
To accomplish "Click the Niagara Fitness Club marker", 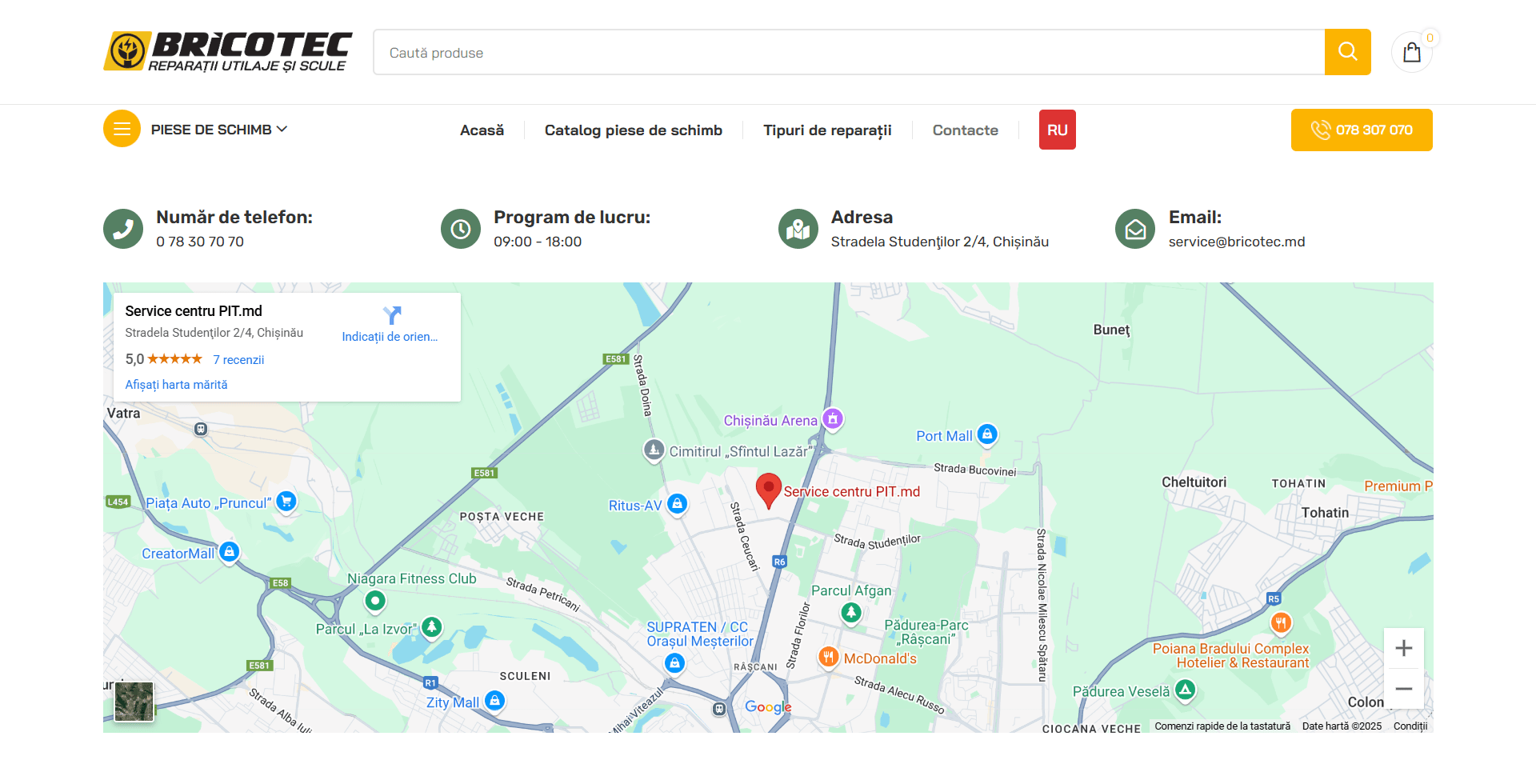I will coord(375,600).
